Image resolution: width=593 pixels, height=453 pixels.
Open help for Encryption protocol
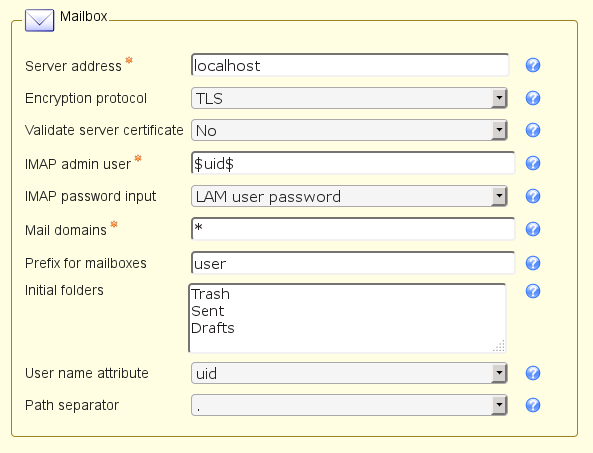click(x=533, y=98)
